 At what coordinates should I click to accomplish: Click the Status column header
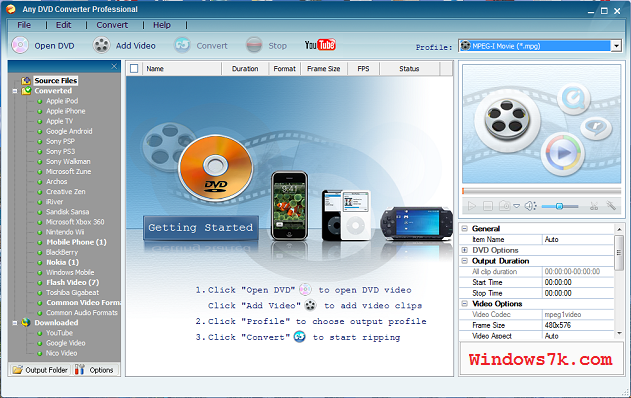pos(409,69)
